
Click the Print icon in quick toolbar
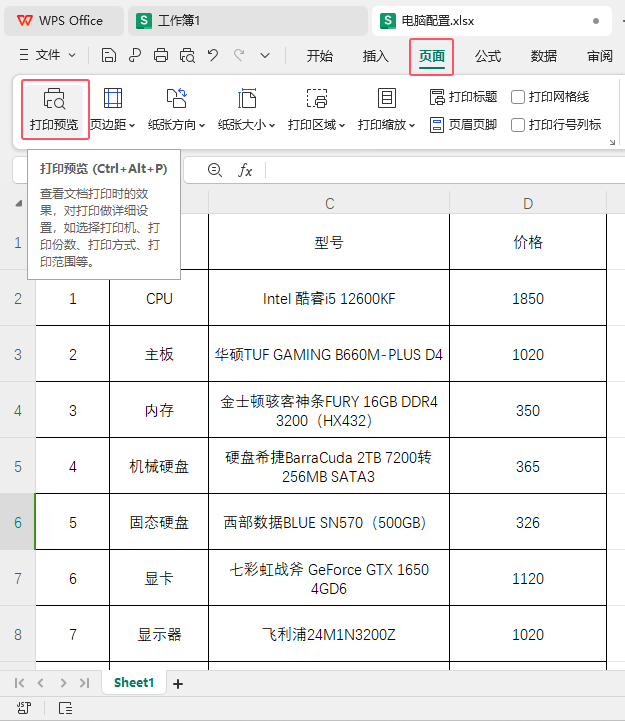pyautogui.click(x=161, y=56)
